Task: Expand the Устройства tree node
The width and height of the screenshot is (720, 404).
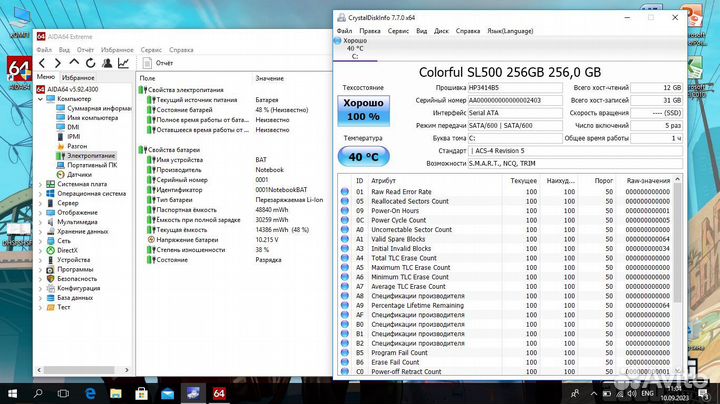Action: 40,260
